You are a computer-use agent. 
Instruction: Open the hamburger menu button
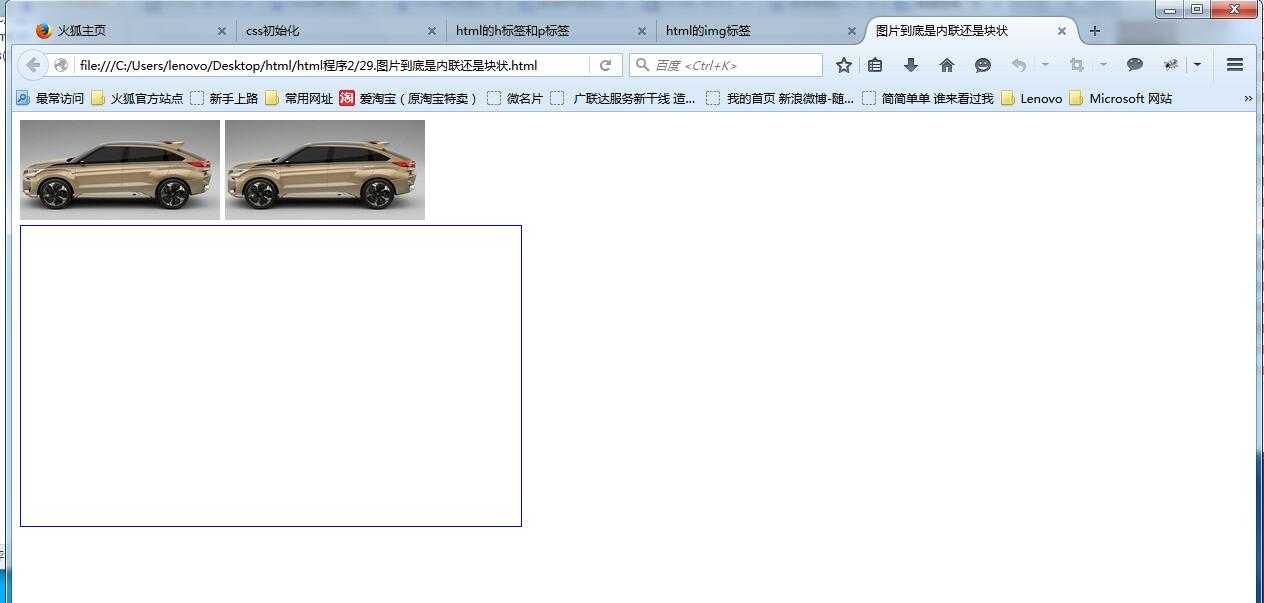click(1235, 65)
